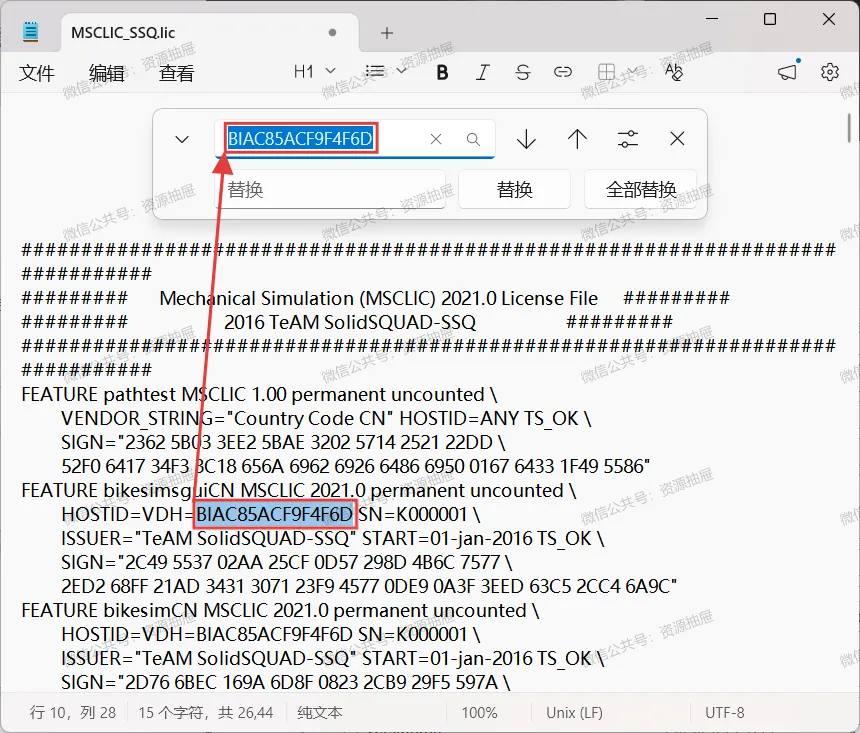Open Notepad settings gear
Screen dimensions: 860x733
pyautogui.click(x=829, y=72)
